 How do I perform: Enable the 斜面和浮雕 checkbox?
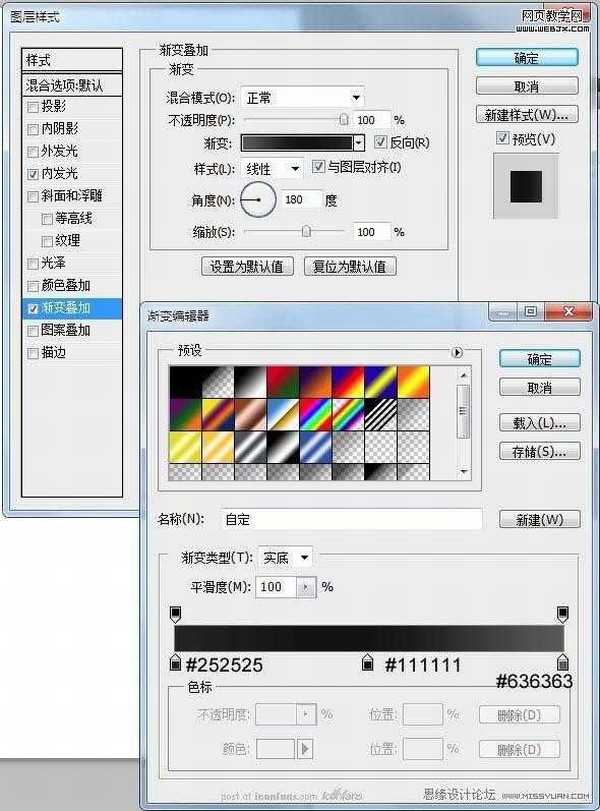[x=33, y=197]
